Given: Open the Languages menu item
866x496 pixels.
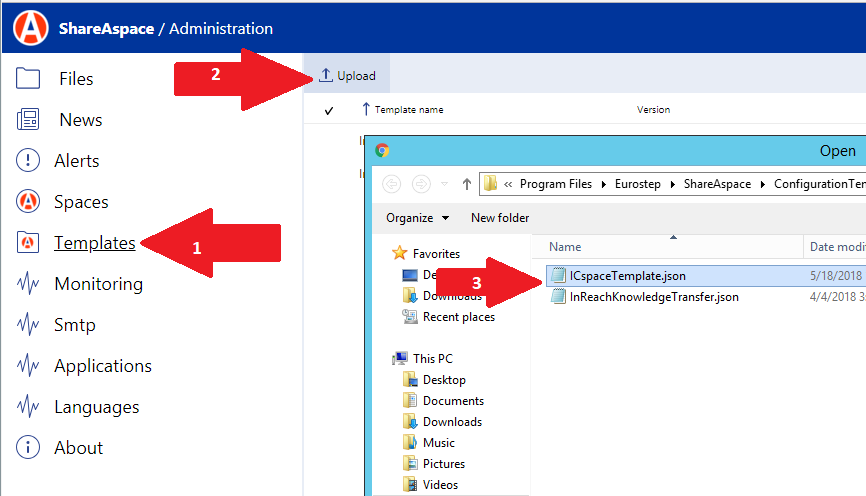Looking at the screenshot, I should pyautogui.click(x=97, y=407).
